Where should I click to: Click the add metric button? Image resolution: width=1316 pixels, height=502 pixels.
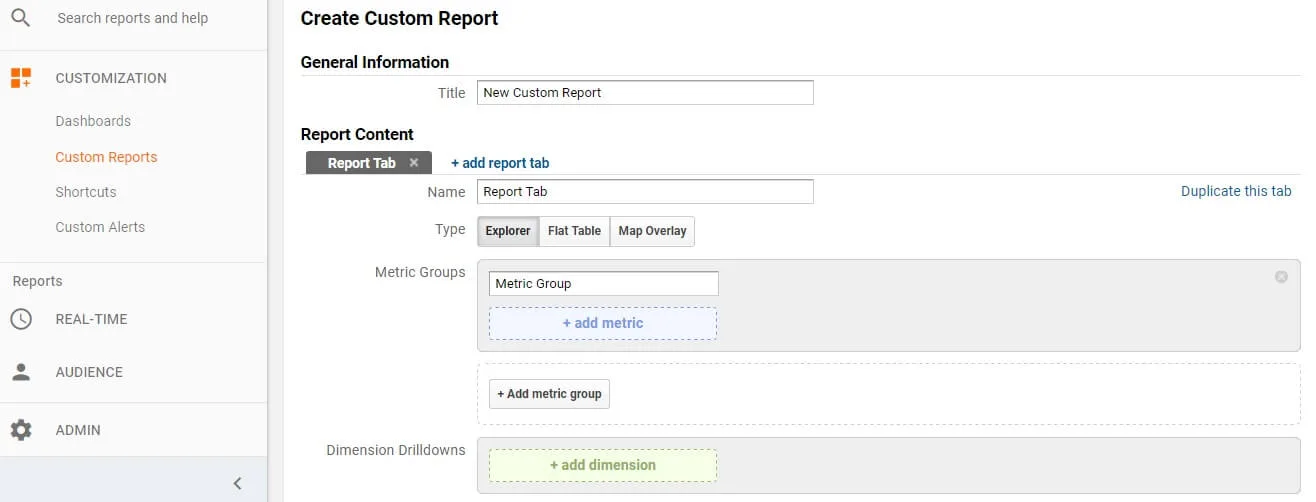pos(603,323)
